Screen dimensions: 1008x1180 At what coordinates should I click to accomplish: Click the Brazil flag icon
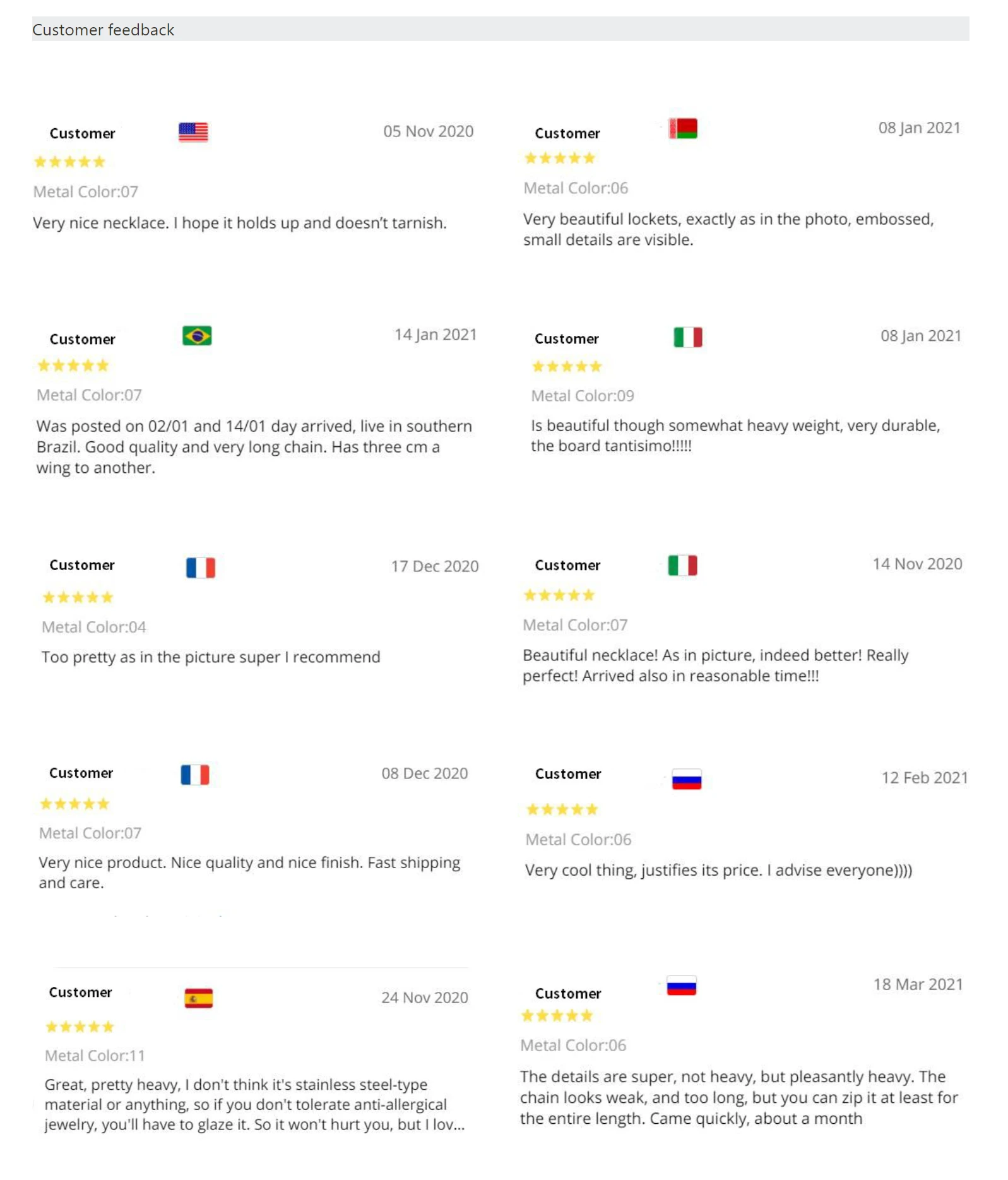tap(197, 335)
